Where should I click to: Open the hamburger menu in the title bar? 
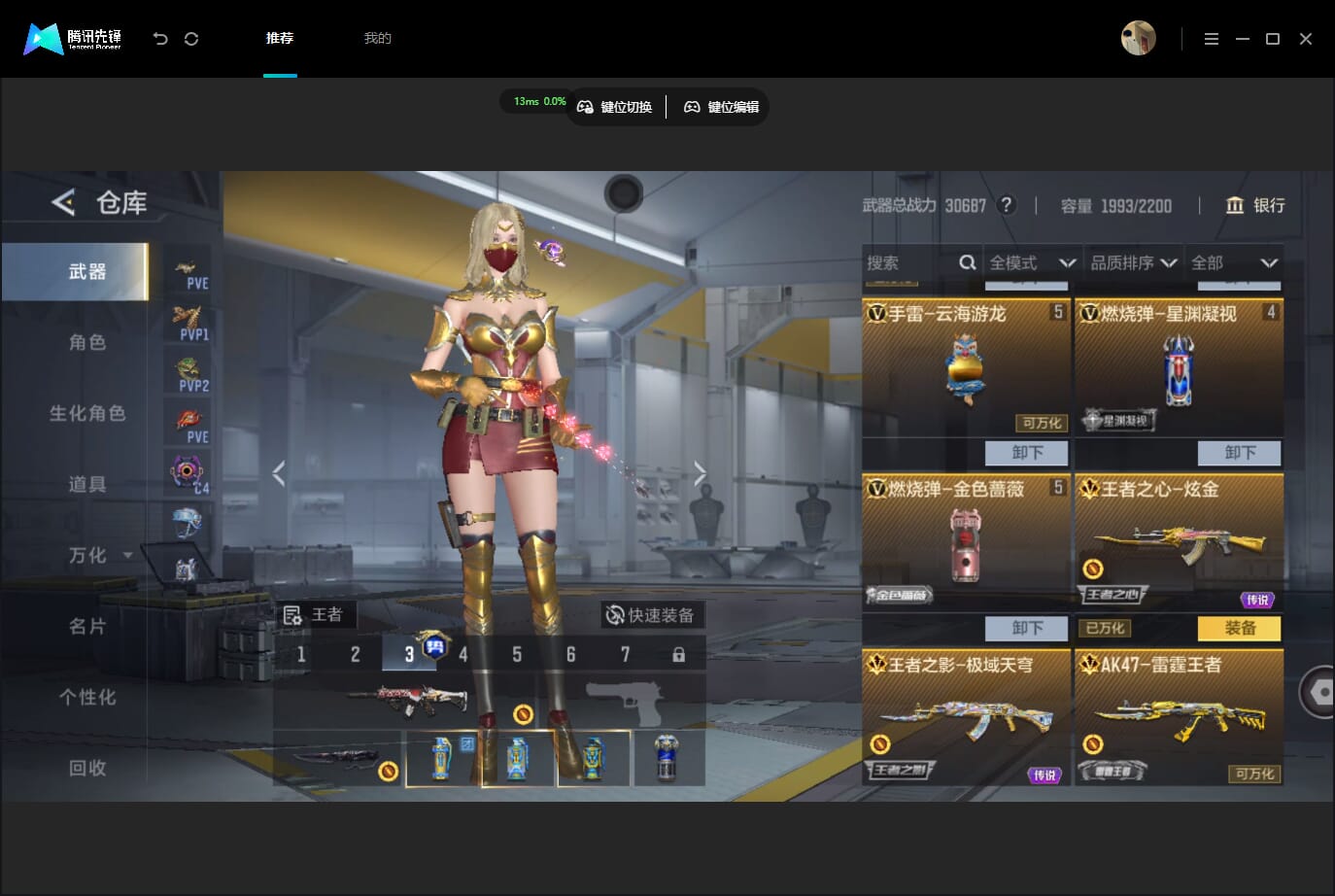[1211, 39]
